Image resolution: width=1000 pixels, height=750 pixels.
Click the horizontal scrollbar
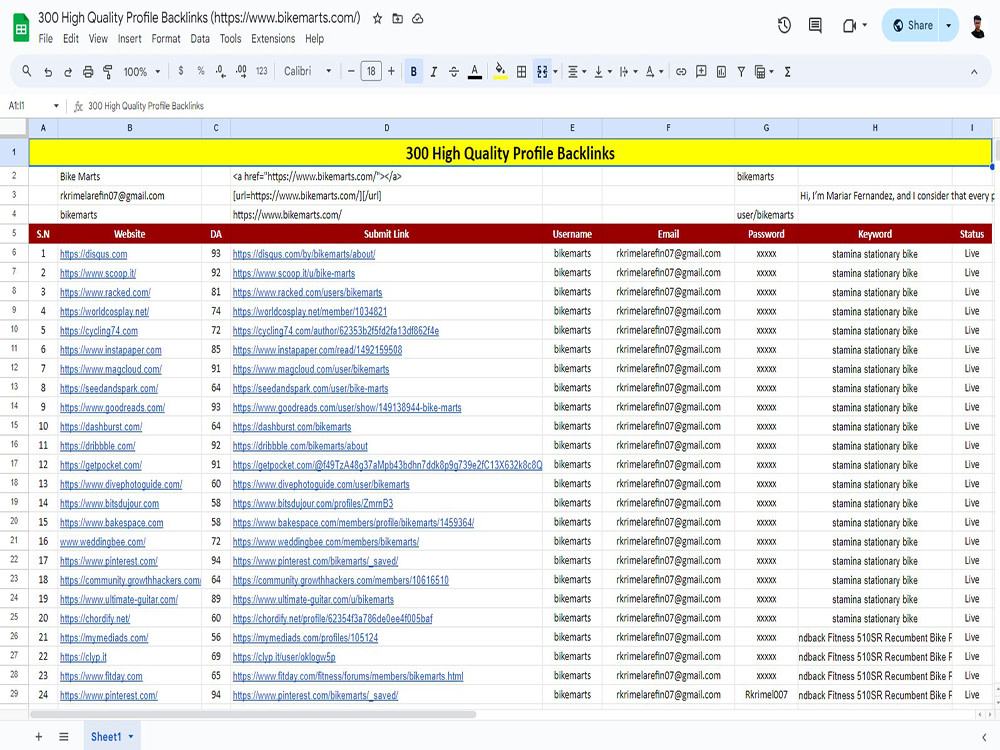coord(253,714)
